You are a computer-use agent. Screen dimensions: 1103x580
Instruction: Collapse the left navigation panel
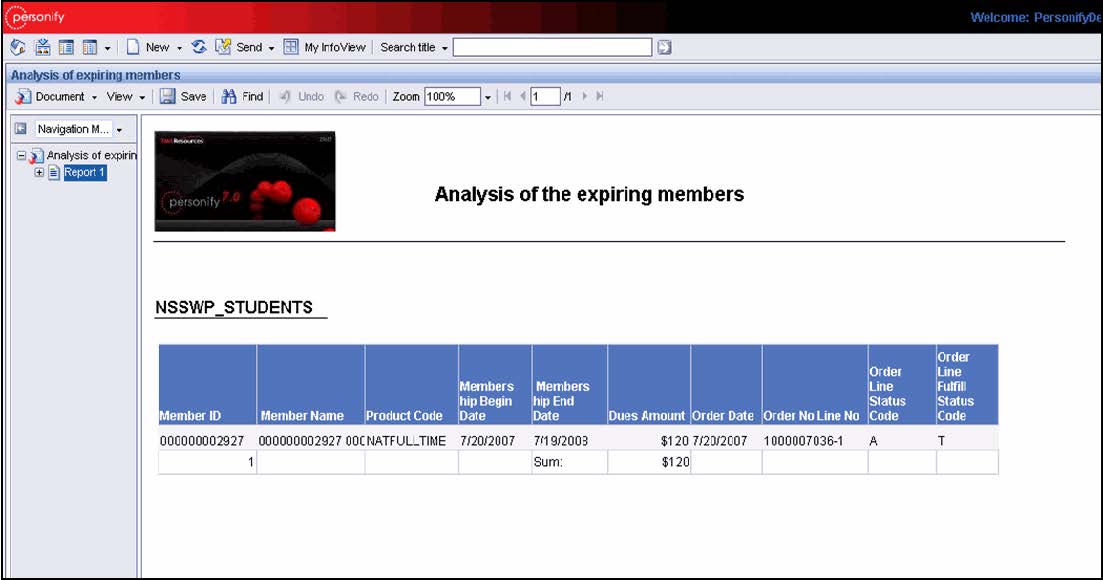[20, 129]
